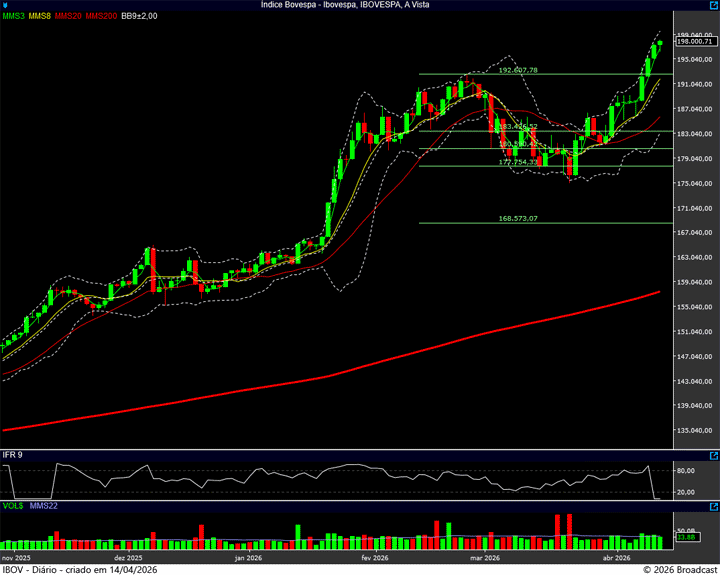Select the MMS20 indicator label
Screen dimensions: 720x575
68,16
